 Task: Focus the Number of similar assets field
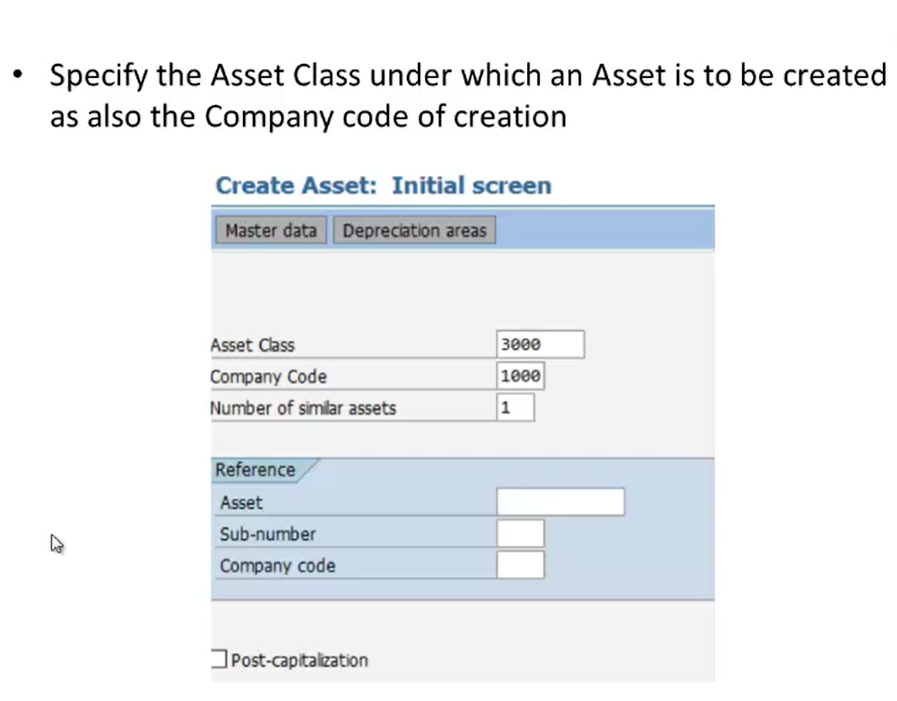point(515,407)
